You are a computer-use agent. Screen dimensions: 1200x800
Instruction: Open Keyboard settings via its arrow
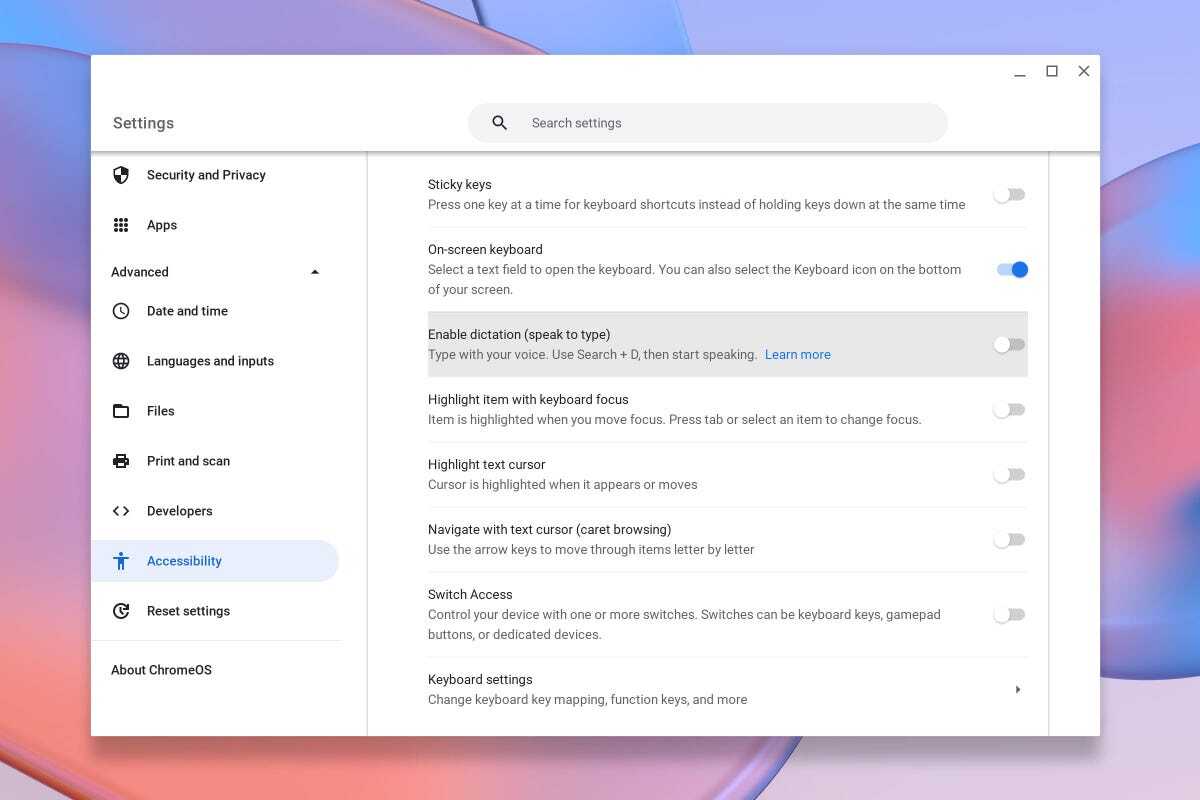pyautogui.click(x=1017, y=689)
